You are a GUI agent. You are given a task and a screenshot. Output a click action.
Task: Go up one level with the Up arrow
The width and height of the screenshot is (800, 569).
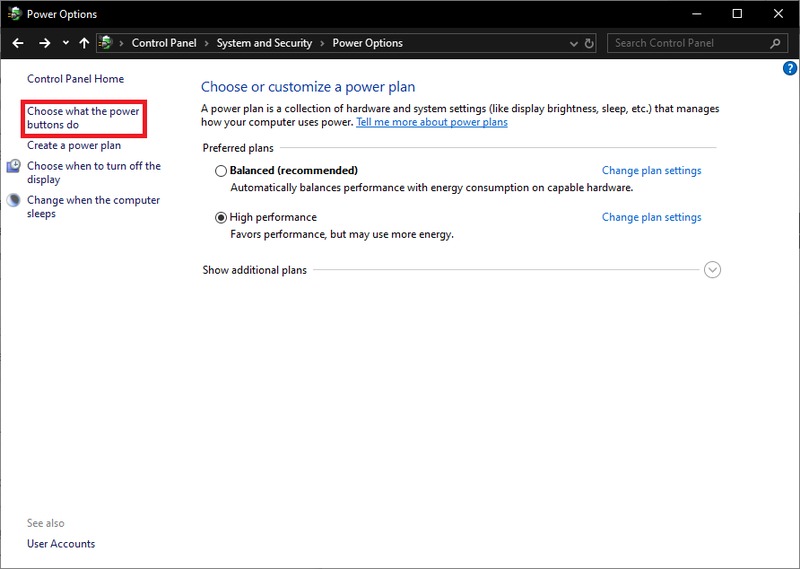coord(84,43)
